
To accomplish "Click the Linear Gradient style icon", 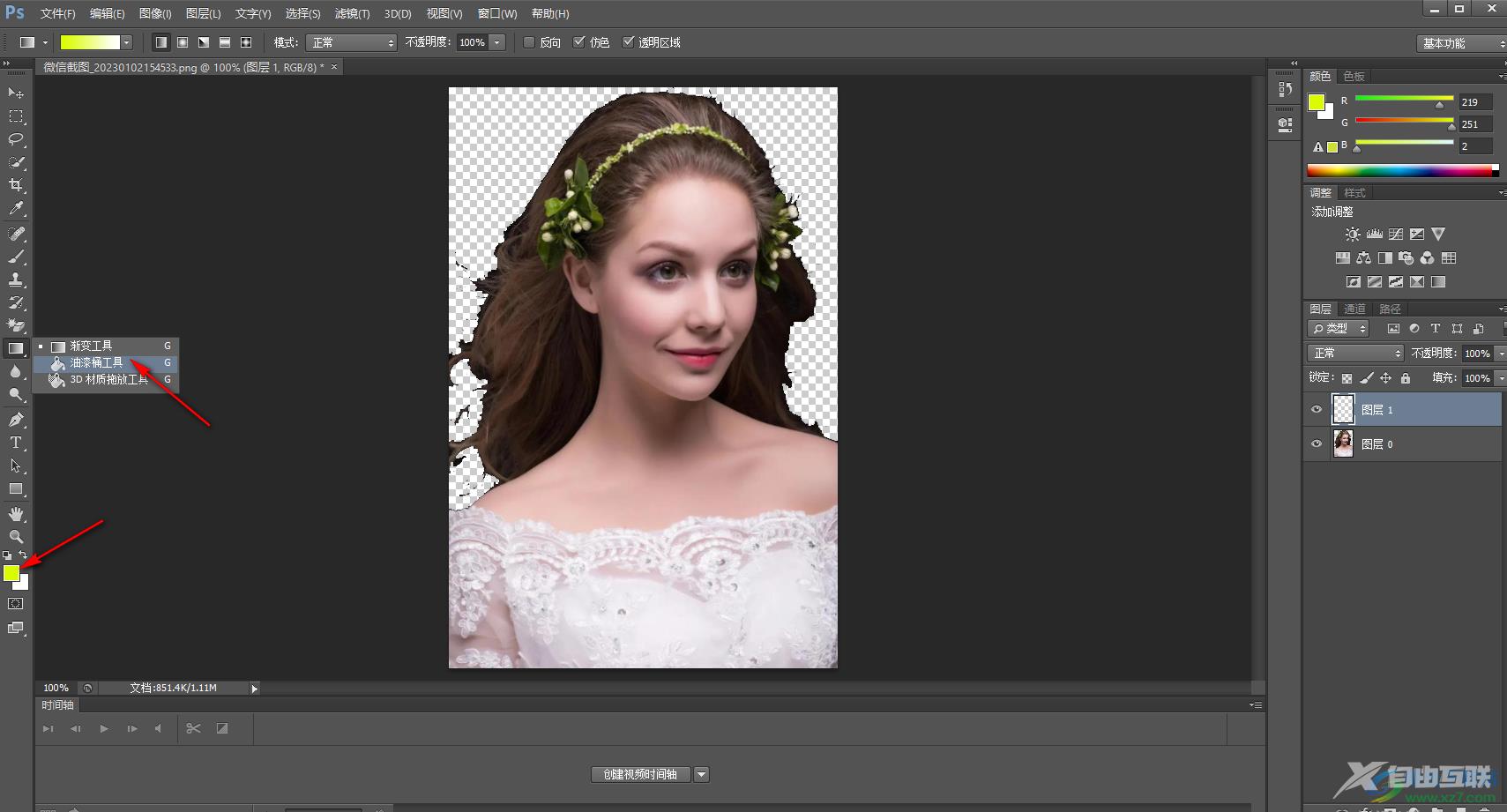I will click(161, 42).
